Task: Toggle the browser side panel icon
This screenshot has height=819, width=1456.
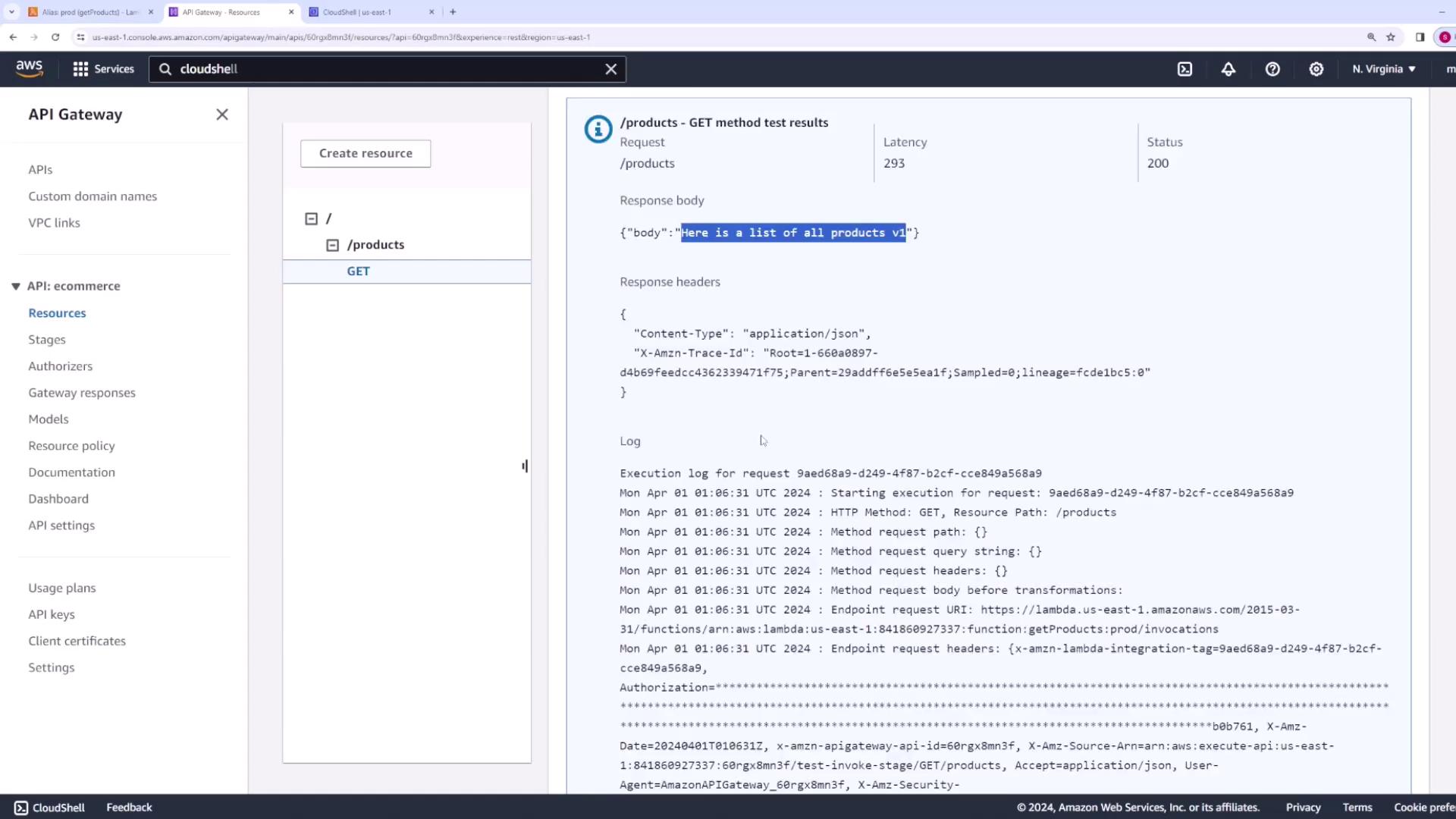Action: [x=1420, y=36]
